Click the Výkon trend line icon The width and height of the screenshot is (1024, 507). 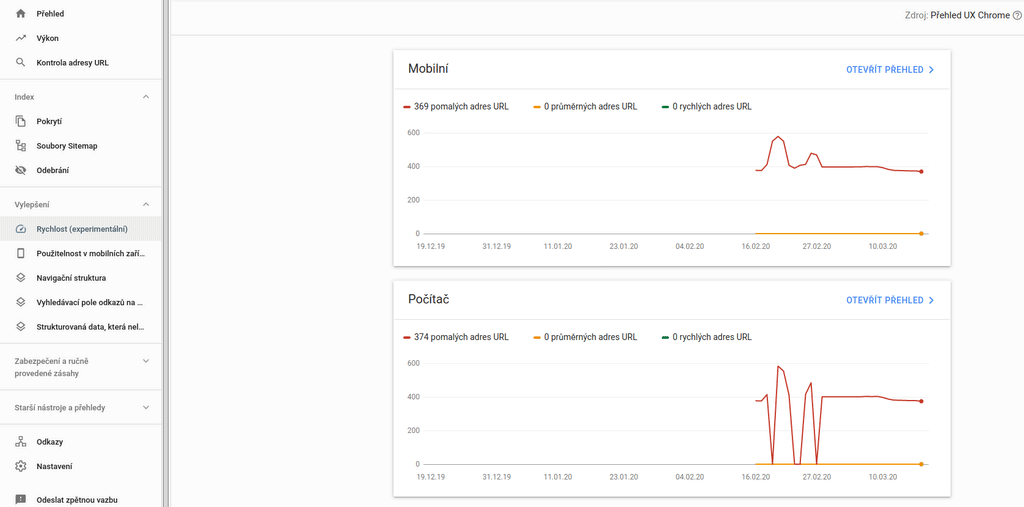[20, 38]
